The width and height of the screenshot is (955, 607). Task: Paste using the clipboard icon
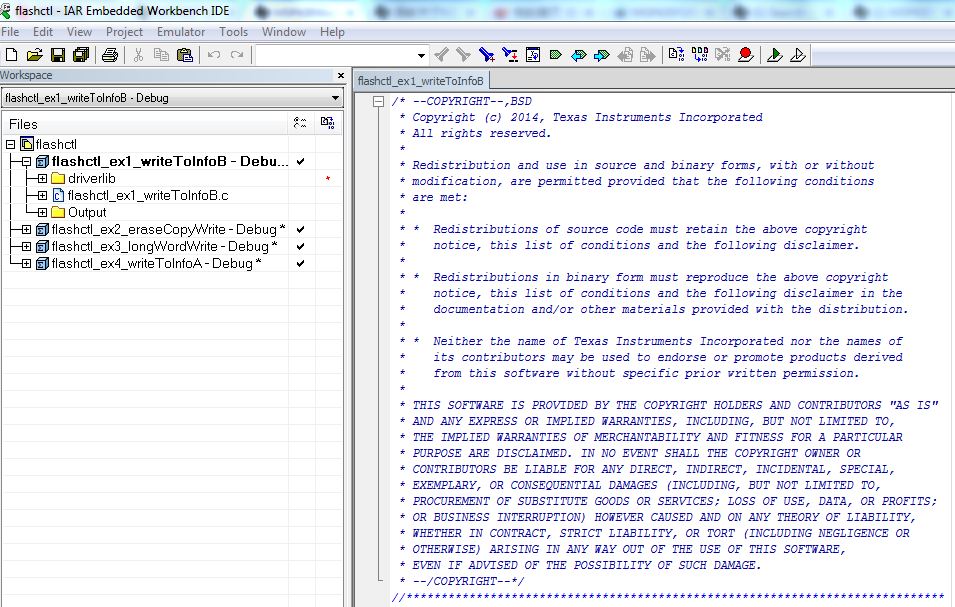click(185, 55)
